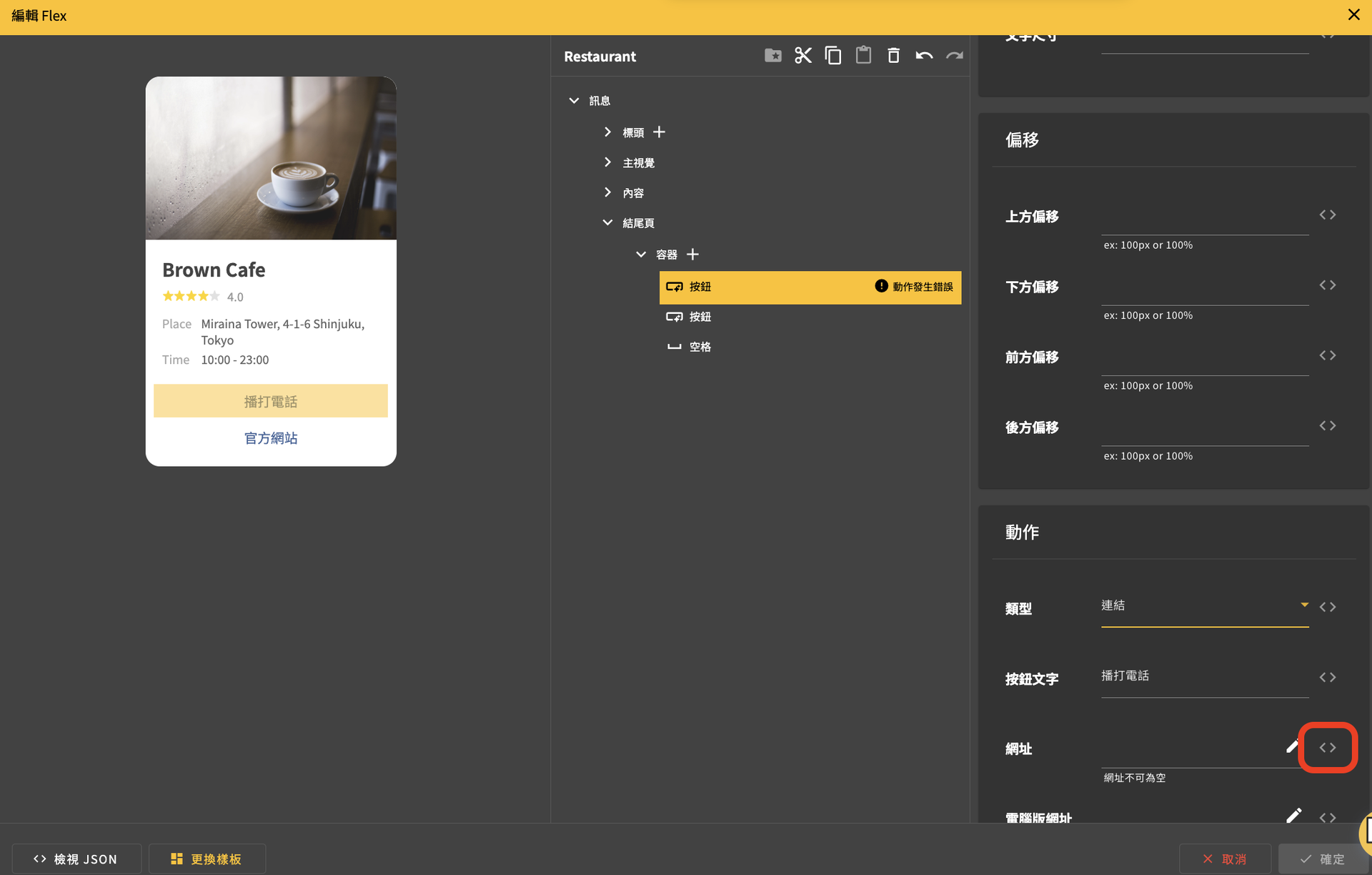
Task: Click the 檢視 JSON button
Action: pyautogui.click(x=76, y=859)
